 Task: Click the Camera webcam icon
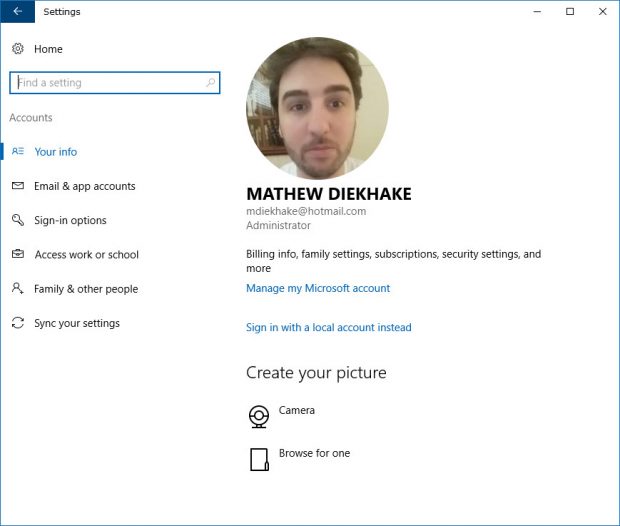[x=259, y=416]
